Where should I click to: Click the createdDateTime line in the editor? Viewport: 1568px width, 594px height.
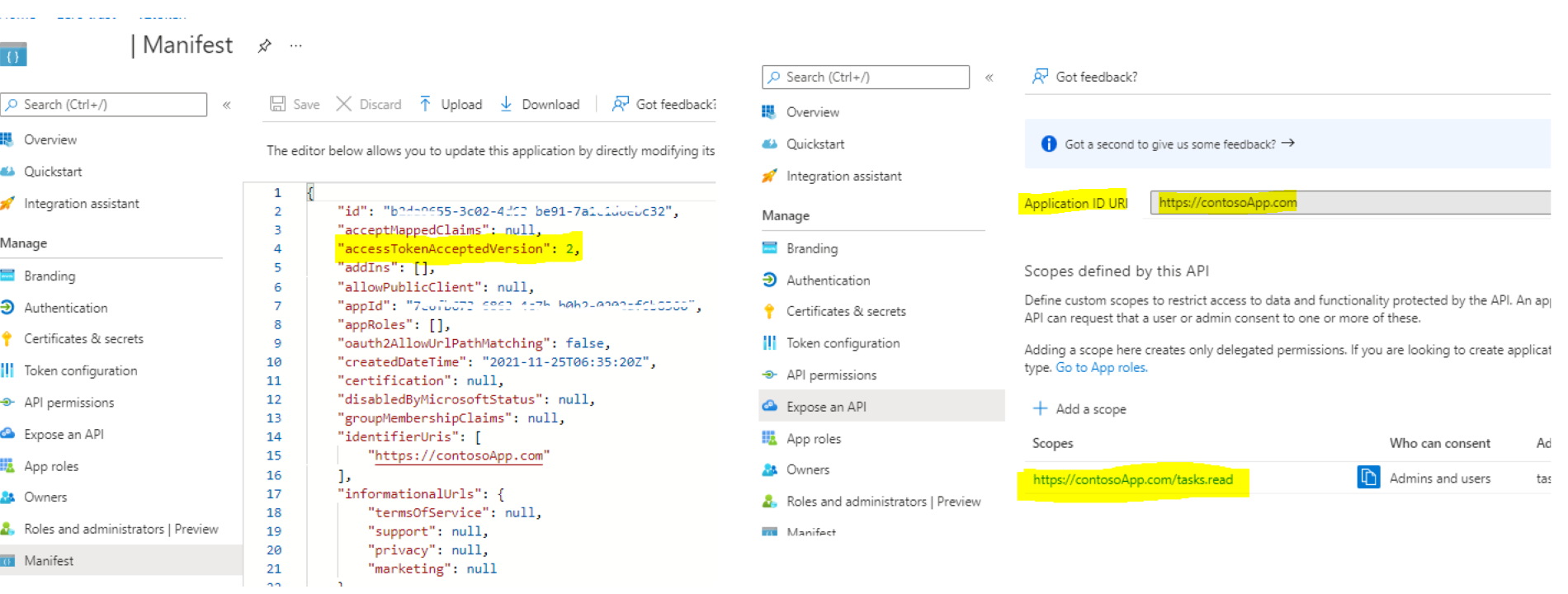click(497, 362)
